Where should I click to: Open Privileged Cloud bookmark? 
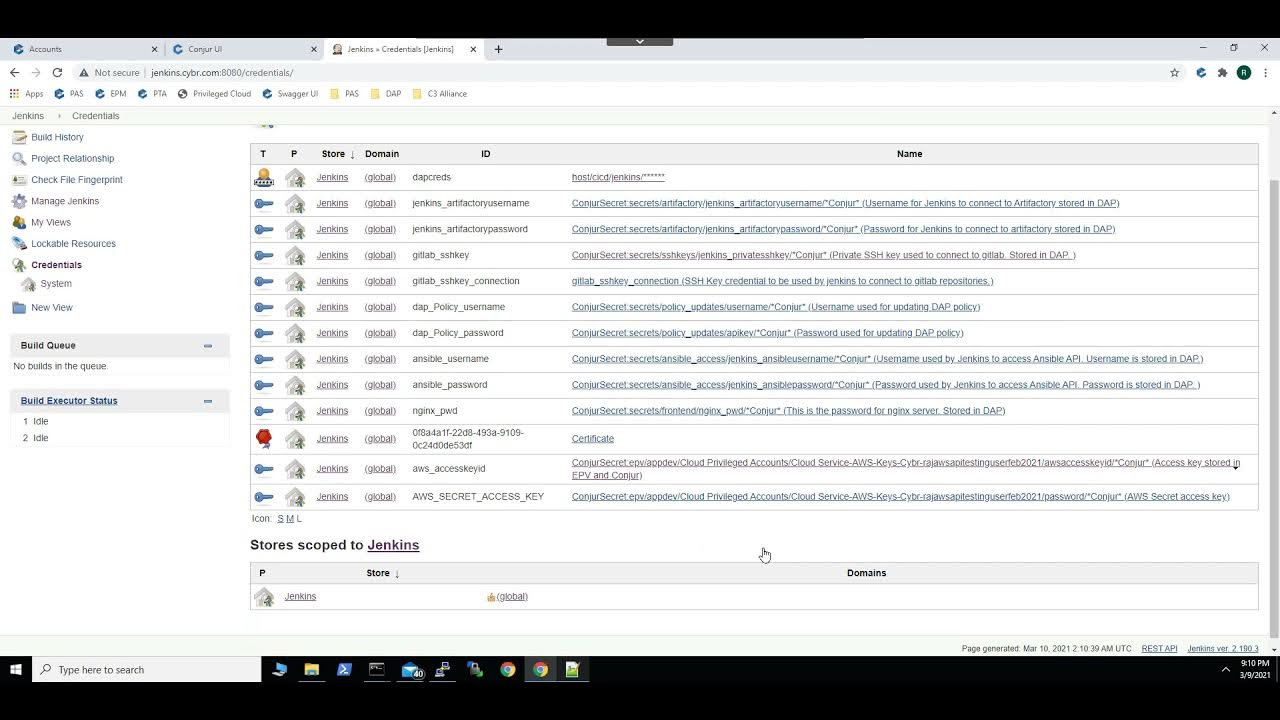(x=214, y=94)
